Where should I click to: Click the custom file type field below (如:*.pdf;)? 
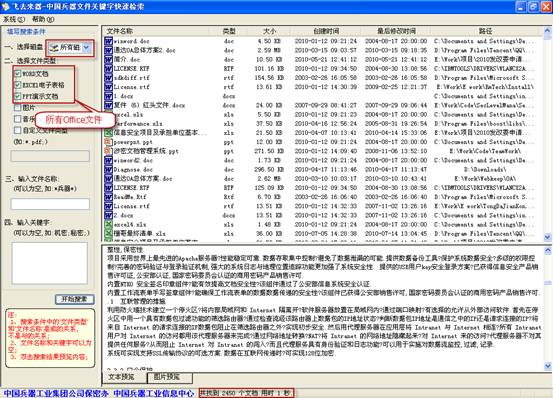[x=50, y=156]
